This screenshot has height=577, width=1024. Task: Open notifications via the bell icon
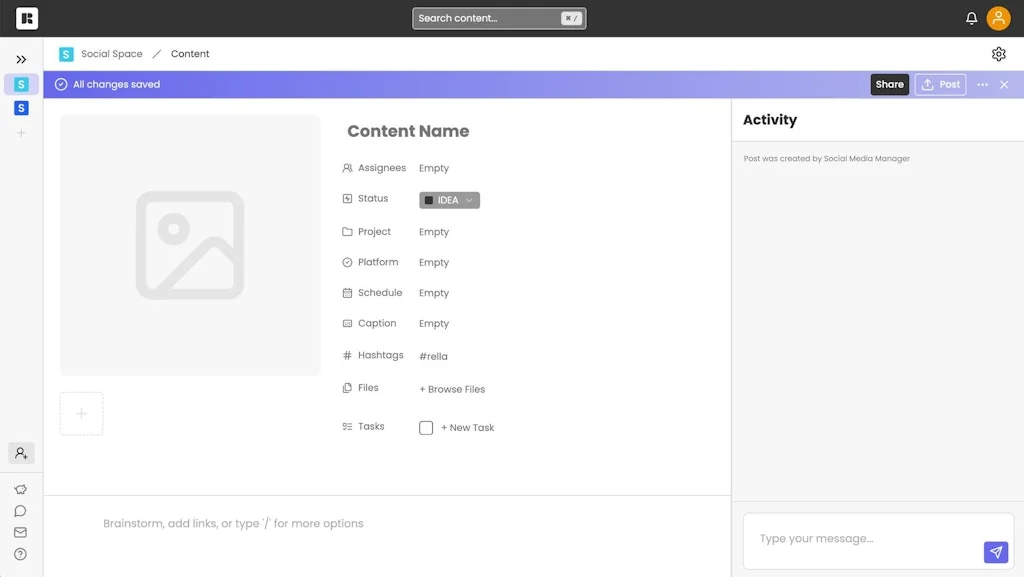(968, 17)
